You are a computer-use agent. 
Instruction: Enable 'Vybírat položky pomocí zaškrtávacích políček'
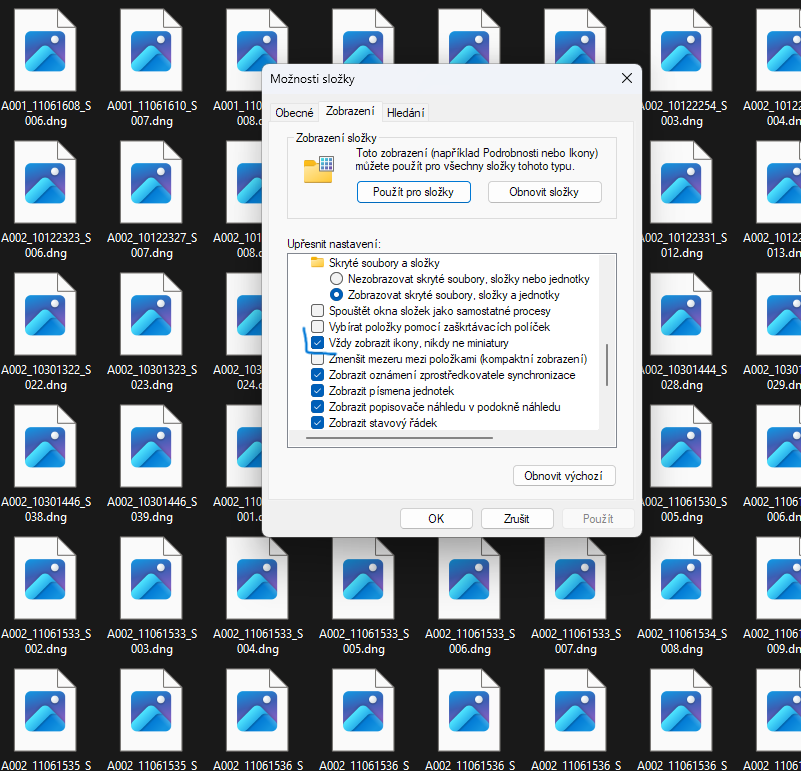click(318, 327)
